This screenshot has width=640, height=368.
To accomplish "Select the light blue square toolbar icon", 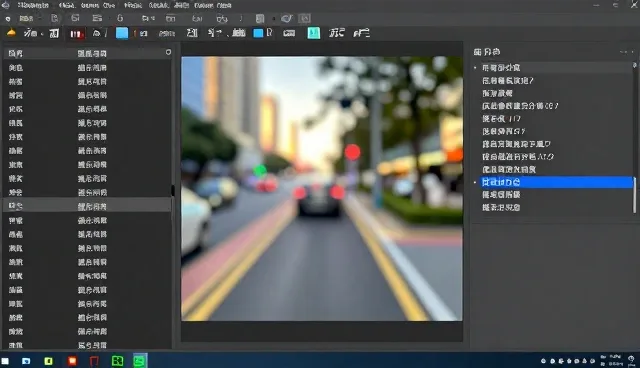I will [x=122, y=33].
